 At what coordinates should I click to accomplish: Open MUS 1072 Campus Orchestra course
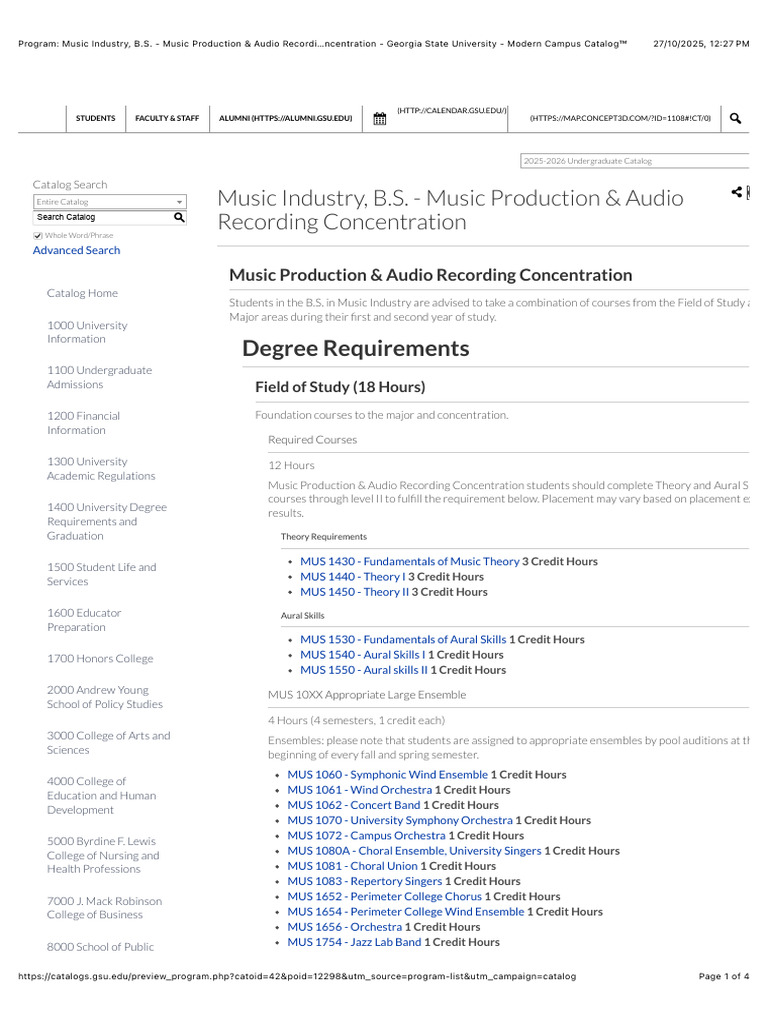(x=366, y=835)
